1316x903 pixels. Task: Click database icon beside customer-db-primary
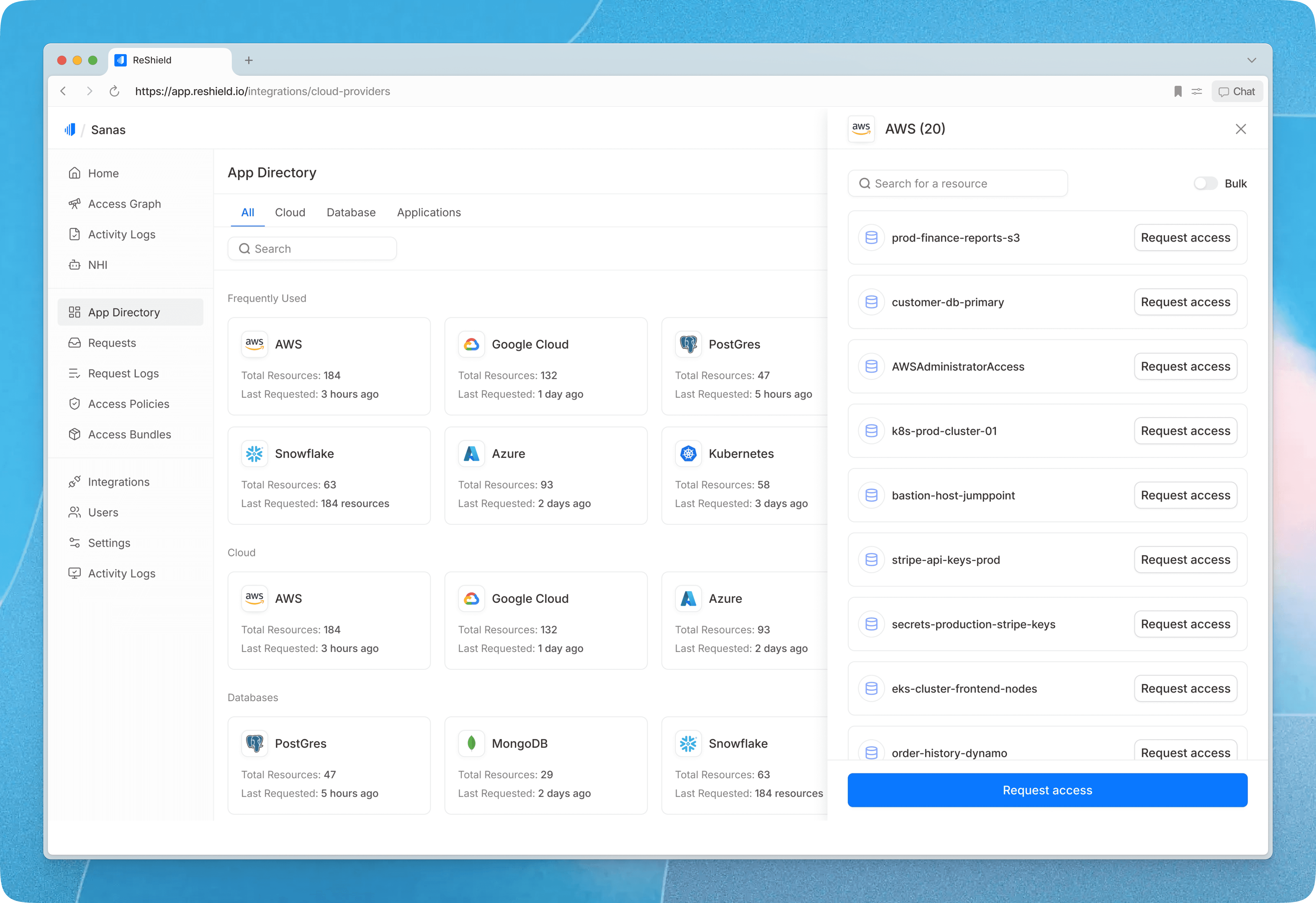tap(871, 303)
